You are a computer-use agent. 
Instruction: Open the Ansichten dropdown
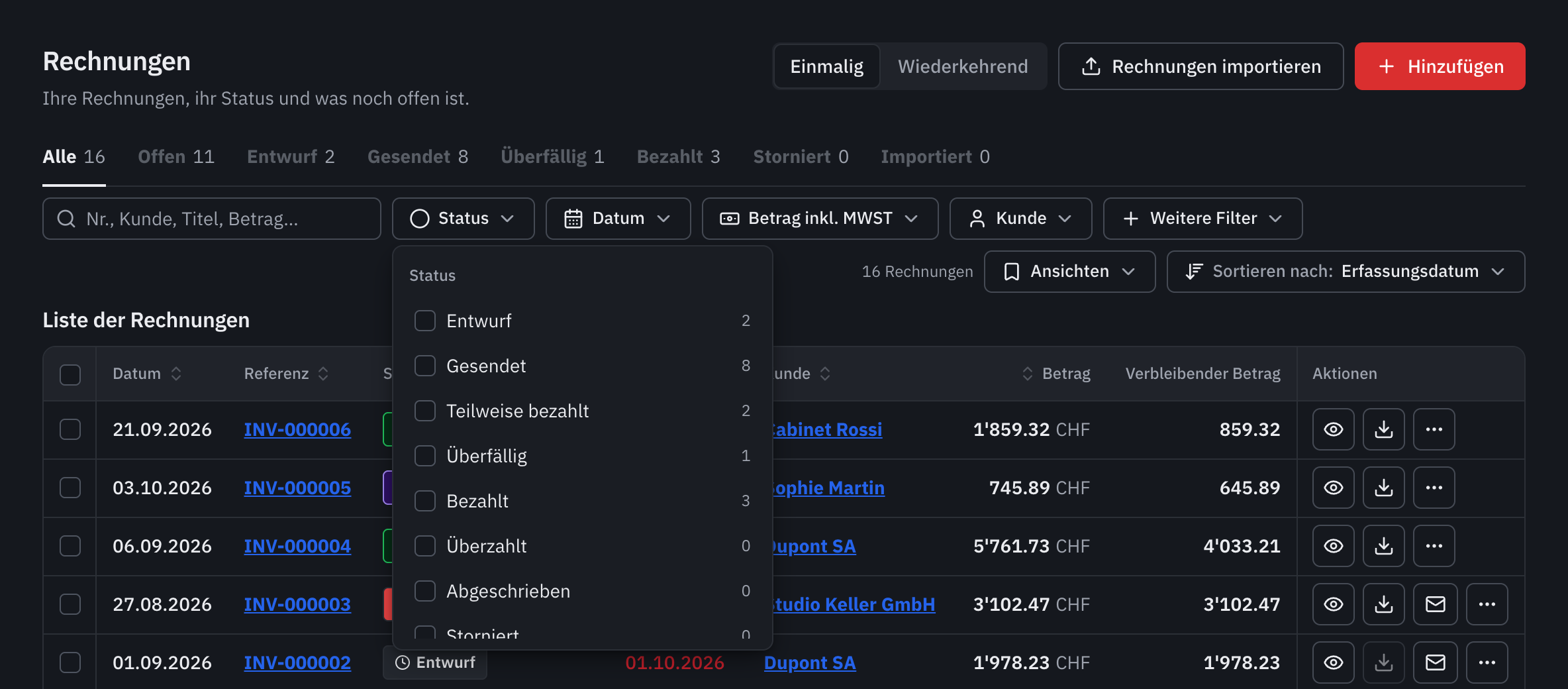click(x=1070, y=272)
